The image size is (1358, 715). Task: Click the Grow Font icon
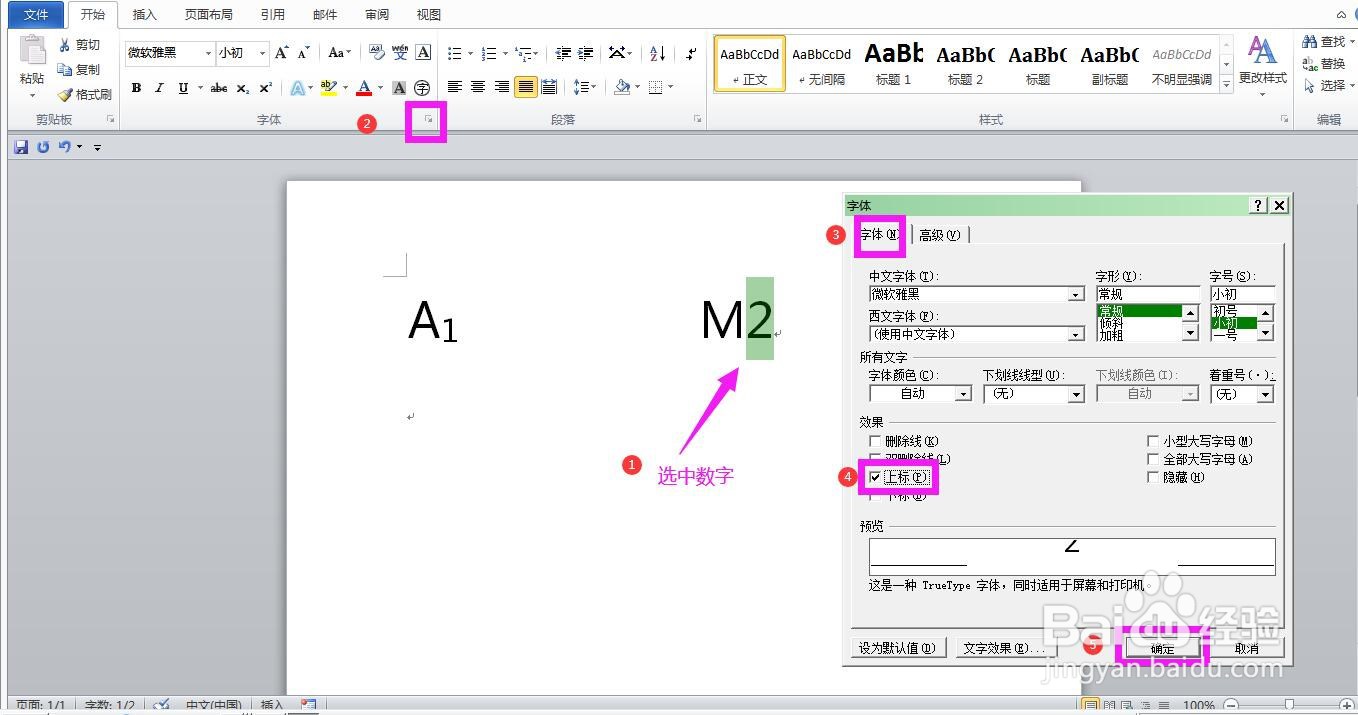(x=281, y=53)
